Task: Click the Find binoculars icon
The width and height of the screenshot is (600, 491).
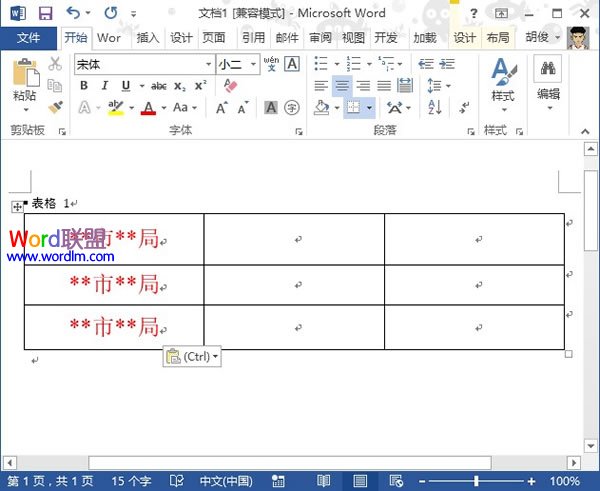Action: [x=547, y=69]
